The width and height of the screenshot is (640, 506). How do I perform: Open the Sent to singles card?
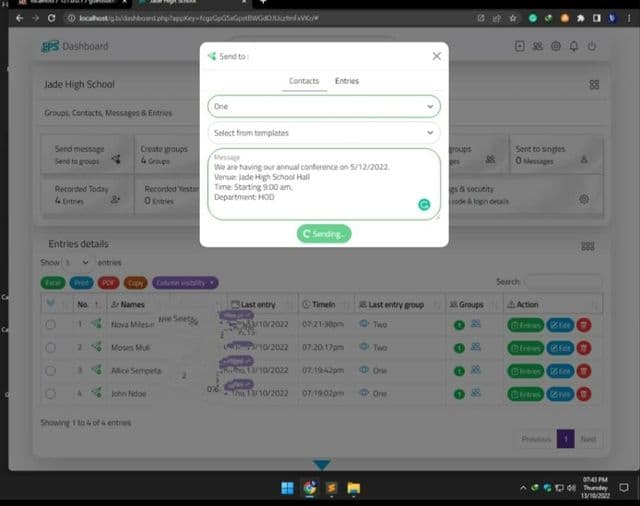(556, 155)
